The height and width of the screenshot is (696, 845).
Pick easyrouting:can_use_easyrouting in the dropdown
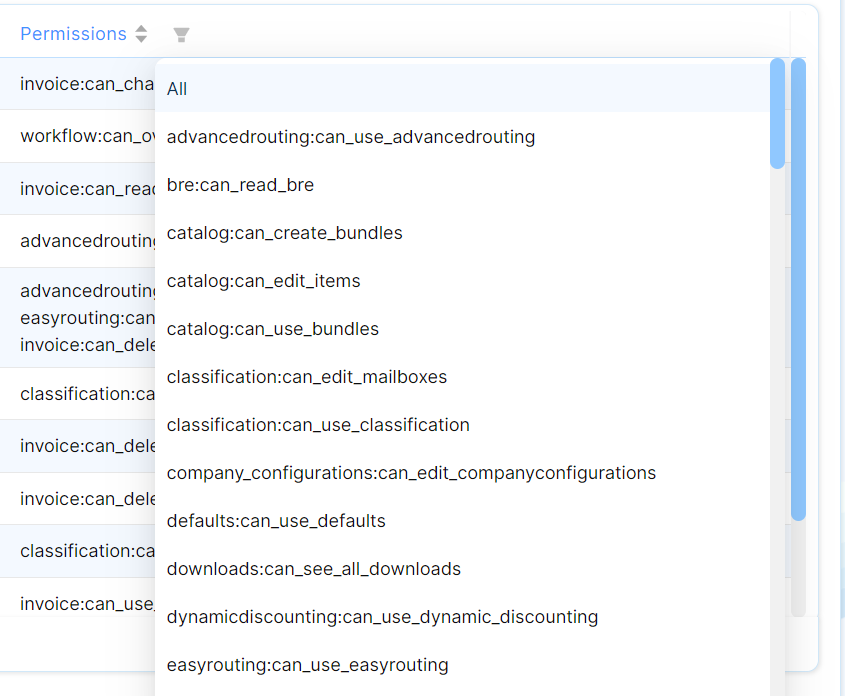tap(307, 665)
